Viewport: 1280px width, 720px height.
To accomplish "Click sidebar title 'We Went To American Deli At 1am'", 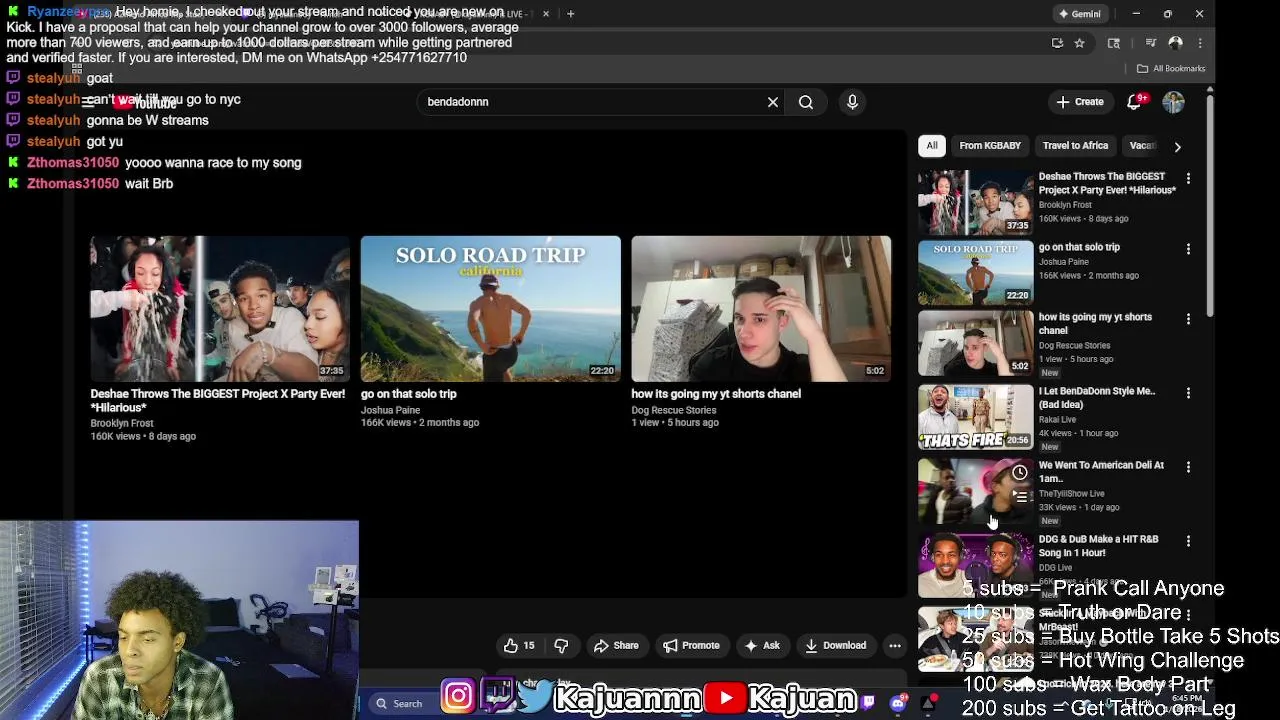I will click(1101, 472).
